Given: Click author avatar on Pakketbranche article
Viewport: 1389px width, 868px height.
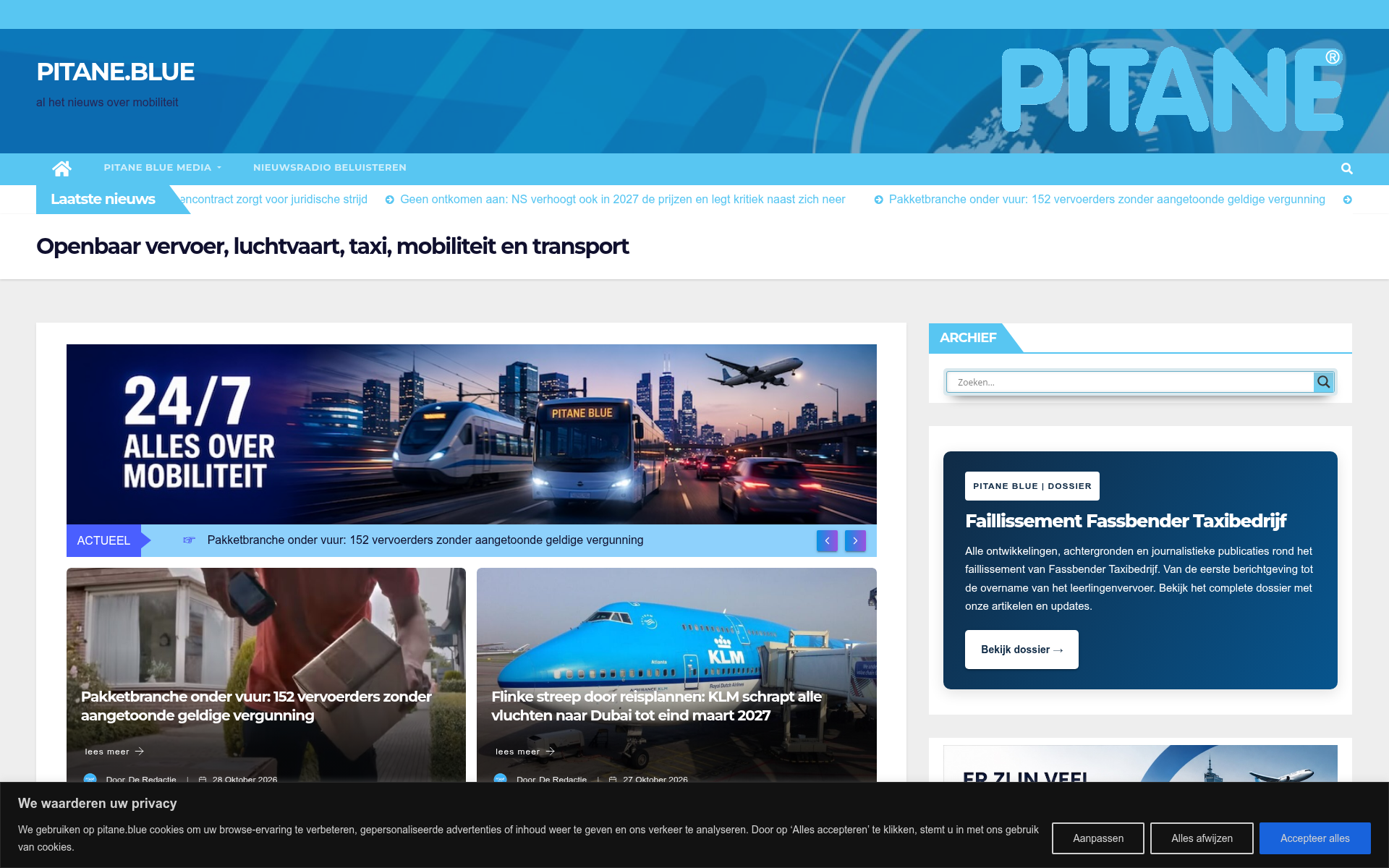Looking at the screenshot, I should tap(90, 779).
